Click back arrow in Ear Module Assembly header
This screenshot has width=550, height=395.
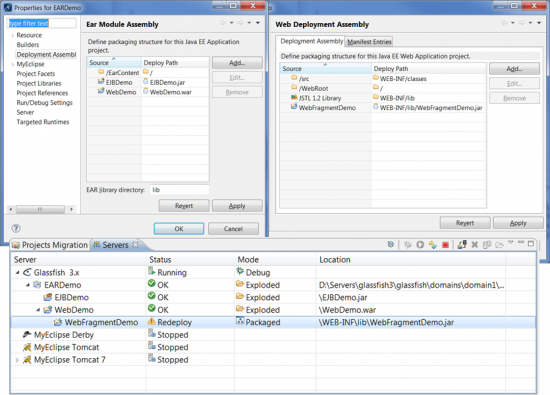(223, 23)
